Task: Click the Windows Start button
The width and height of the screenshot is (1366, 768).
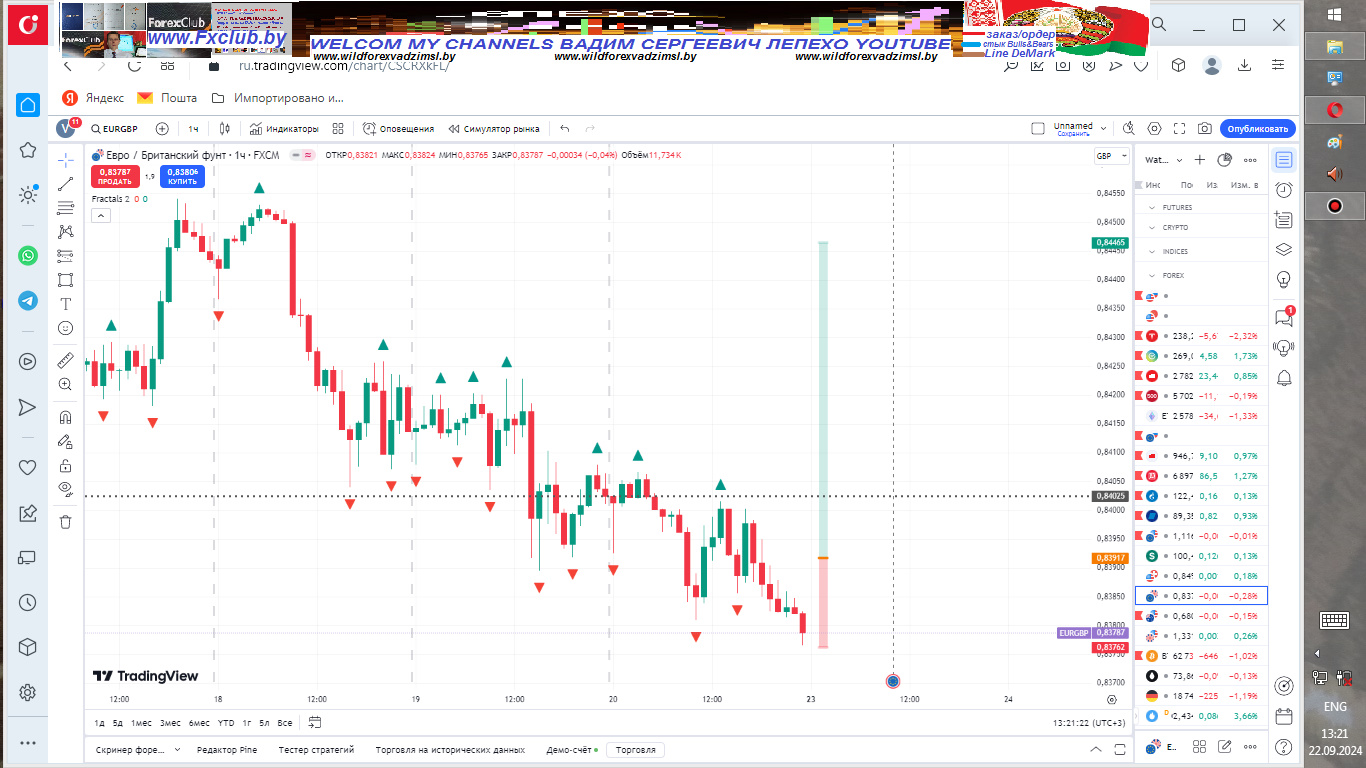Action: click(x=1334, y=14)
